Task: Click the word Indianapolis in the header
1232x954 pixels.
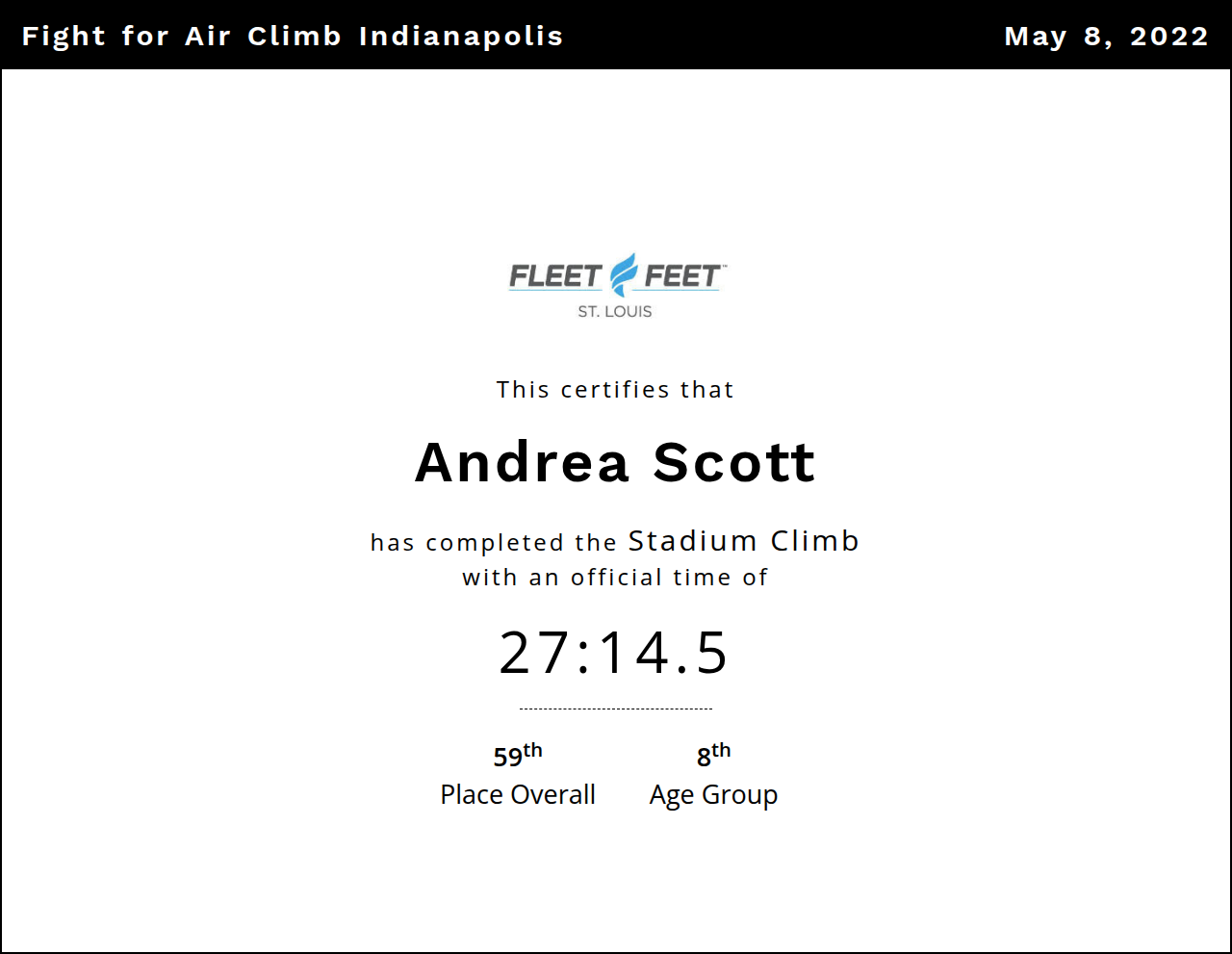Action: click(x=461, y=37)
